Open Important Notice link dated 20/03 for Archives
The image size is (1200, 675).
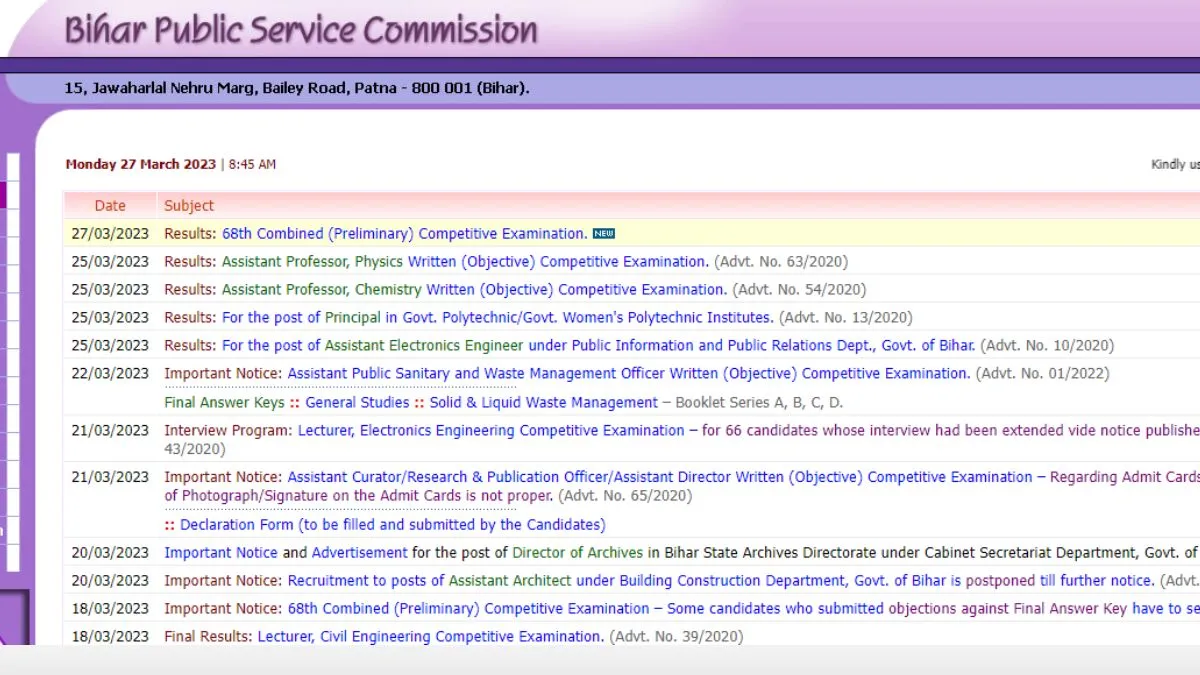pos(221,553)
